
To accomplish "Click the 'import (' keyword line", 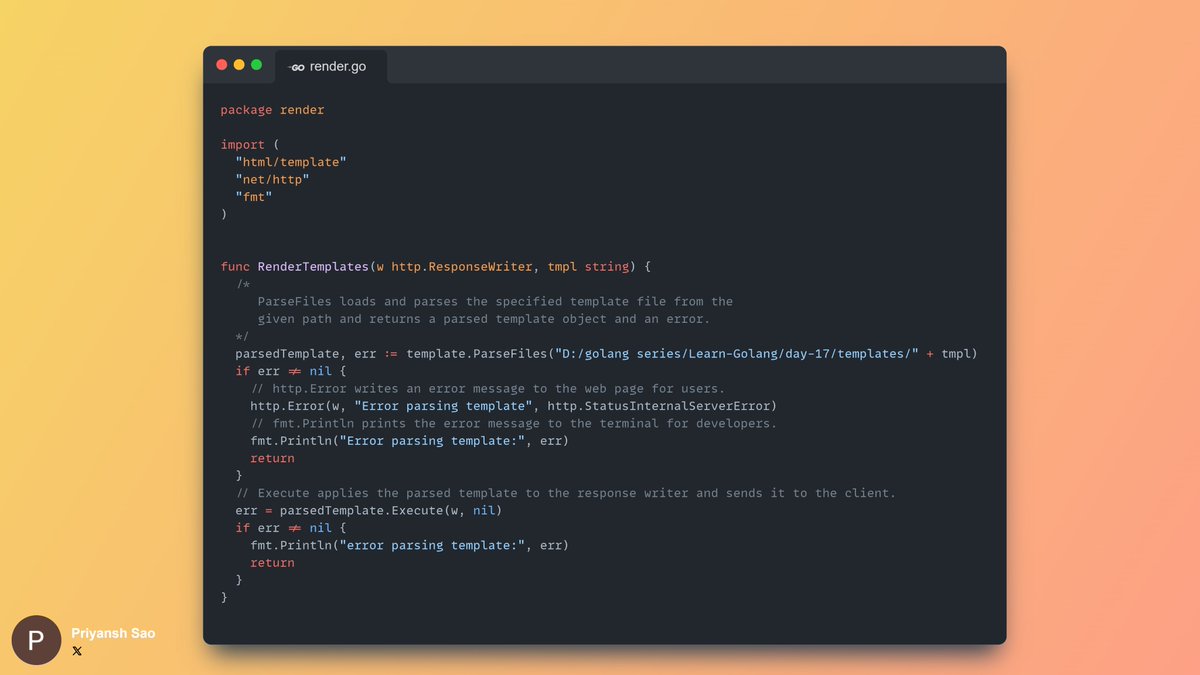I will 250,145.
